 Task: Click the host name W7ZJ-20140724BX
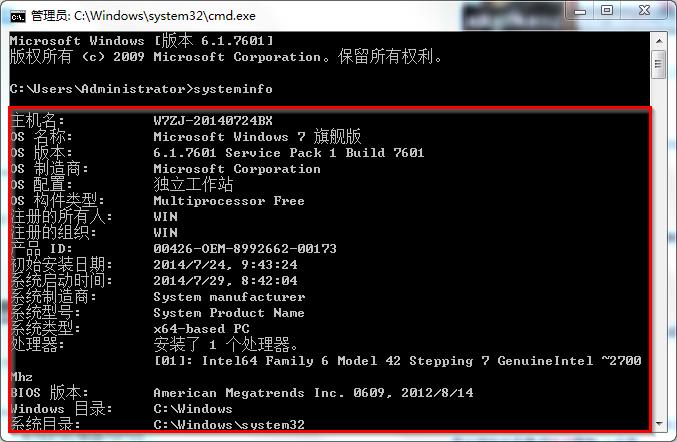[x=212, y=120]
